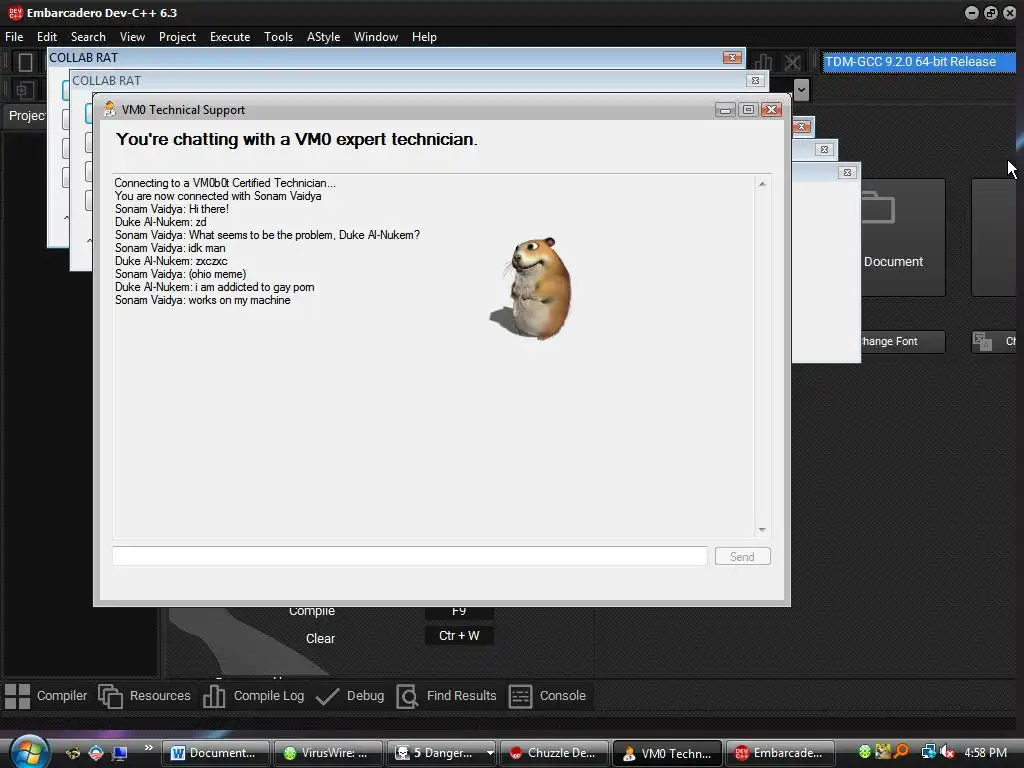The image size is (1024, 768).
Task: Open the TDM-GCC 9.2.0 compiler dropdown
Action: point(919,61)
